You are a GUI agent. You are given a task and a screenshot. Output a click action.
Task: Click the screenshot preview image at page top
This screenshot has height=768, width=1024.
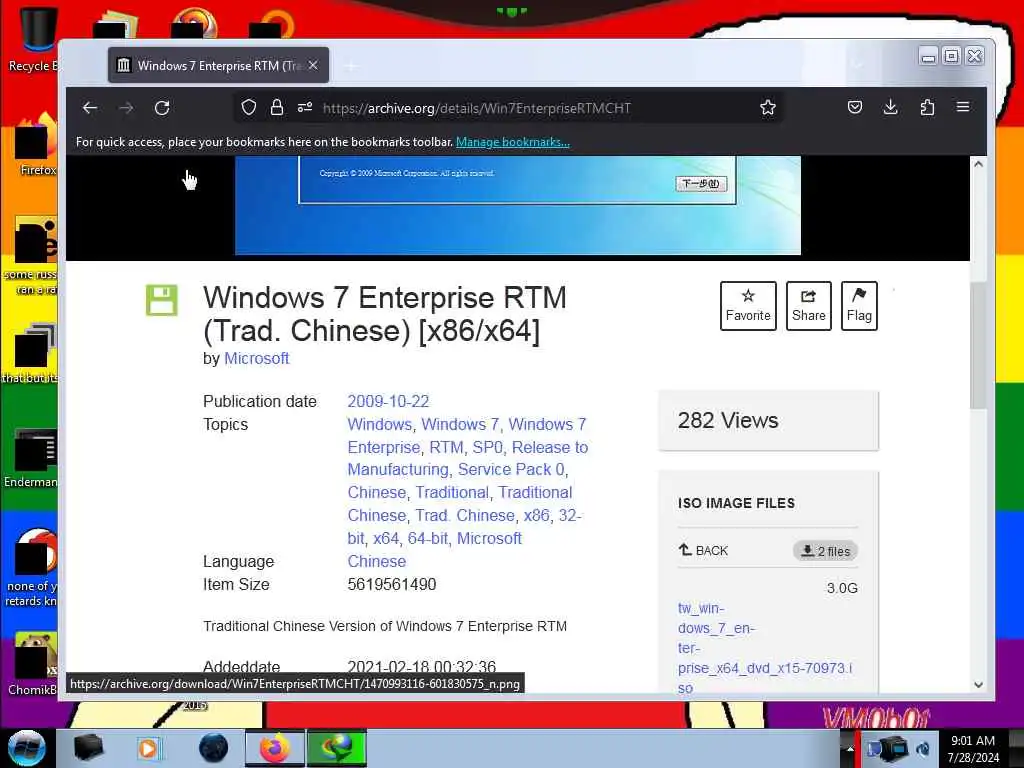click(517, 205)
